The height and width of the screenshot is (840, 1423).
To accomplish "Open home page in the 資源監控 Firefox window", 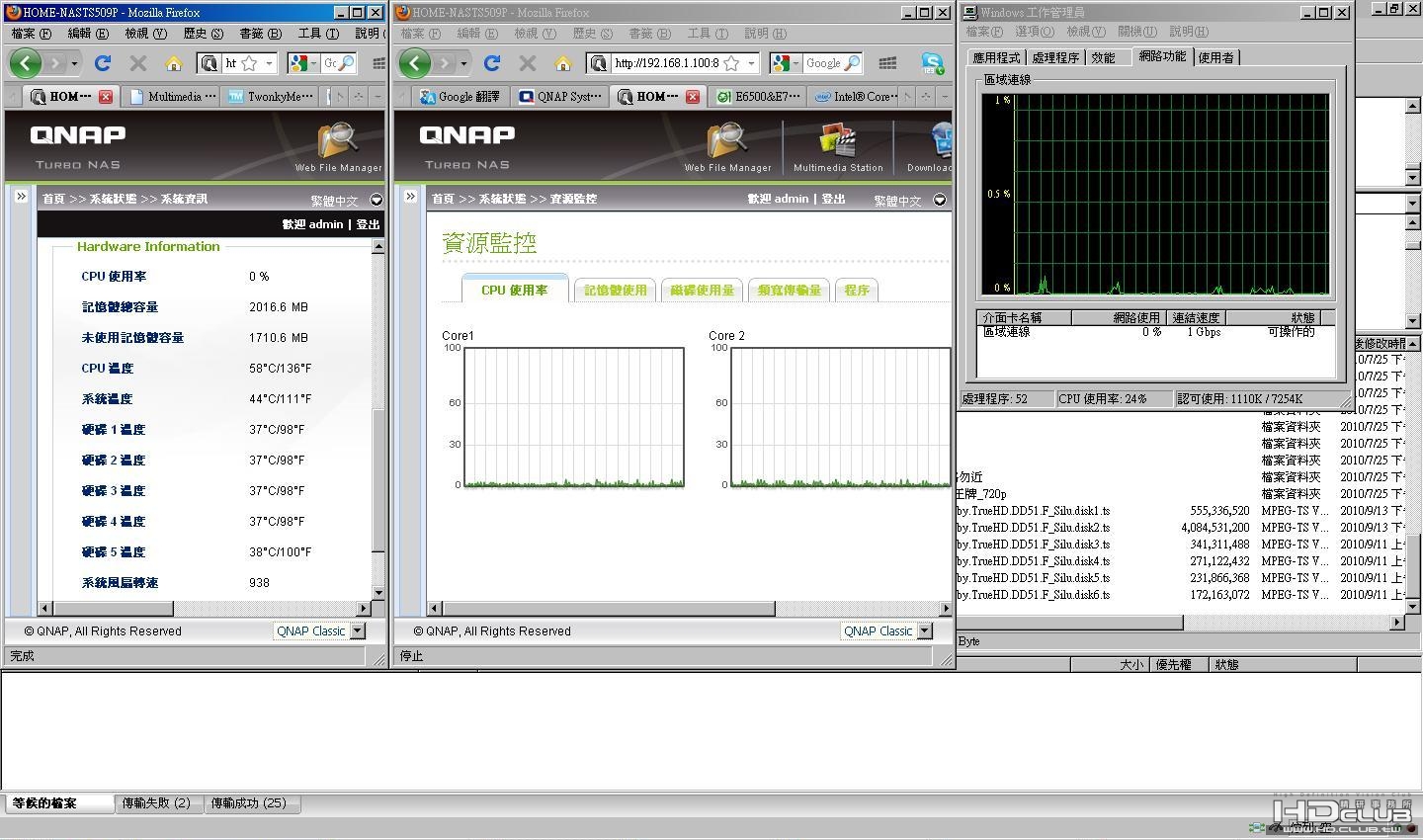I will tap(563, 63).
